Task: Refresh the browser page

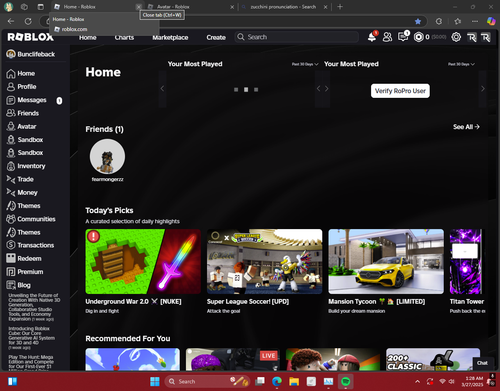Action: click(28, 21)
